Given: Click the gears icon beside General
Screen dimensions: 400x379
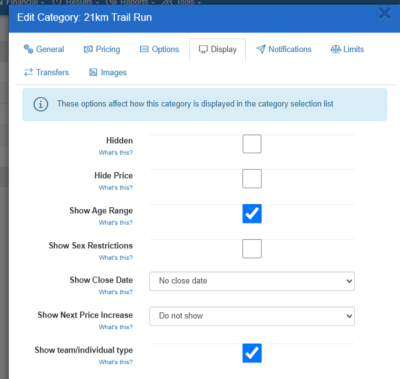Looking at the screenshot, I should click(28, 49).
